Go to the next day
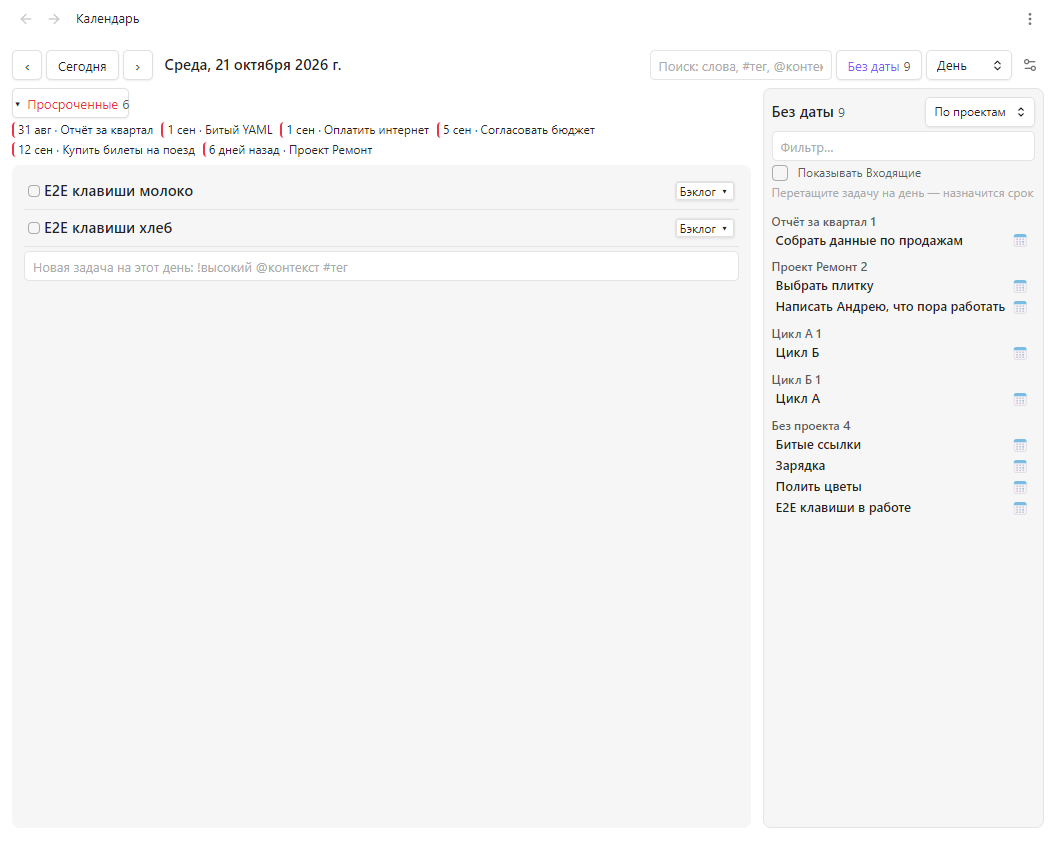Viewport: 1056px width, 860px height. tap(137, 65)
